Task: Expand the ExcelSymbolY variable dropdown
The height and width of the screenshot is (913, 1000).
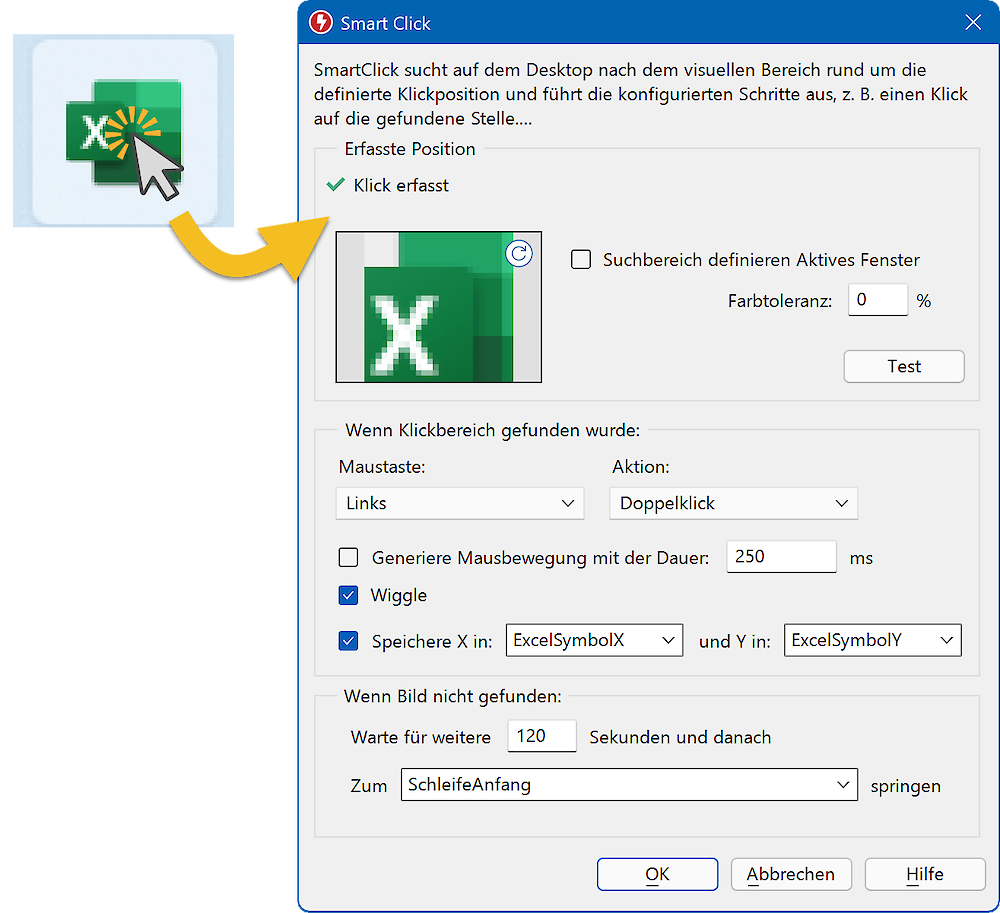Action: (872, 640)
